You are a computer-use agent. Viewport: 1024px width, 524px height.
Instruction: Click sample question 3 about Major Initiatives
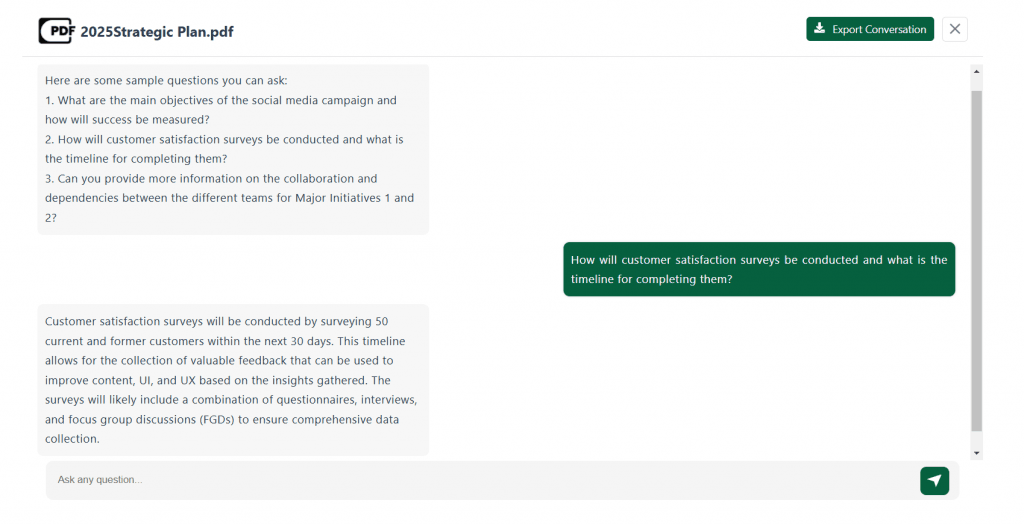[x=229, y=198]
